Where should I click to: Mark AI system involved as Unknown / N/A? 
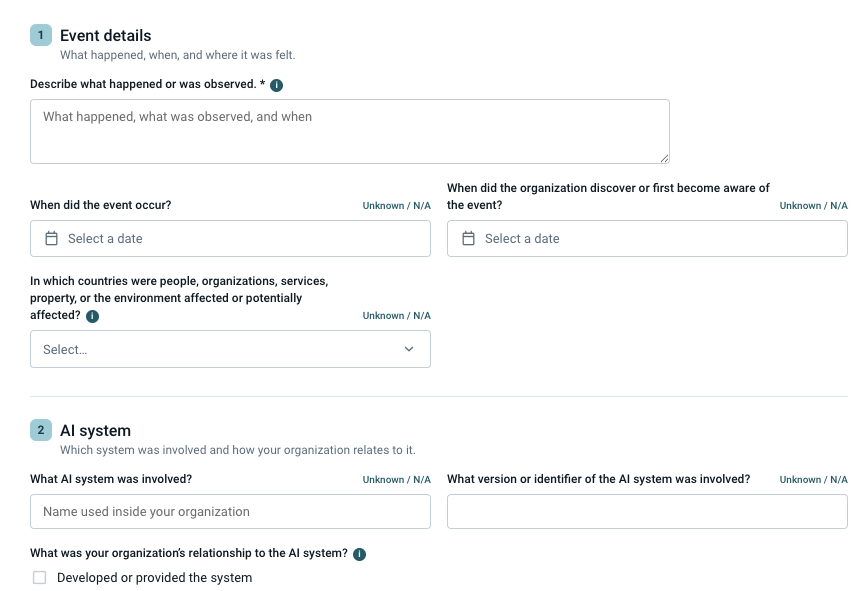[x=397, y=479]
